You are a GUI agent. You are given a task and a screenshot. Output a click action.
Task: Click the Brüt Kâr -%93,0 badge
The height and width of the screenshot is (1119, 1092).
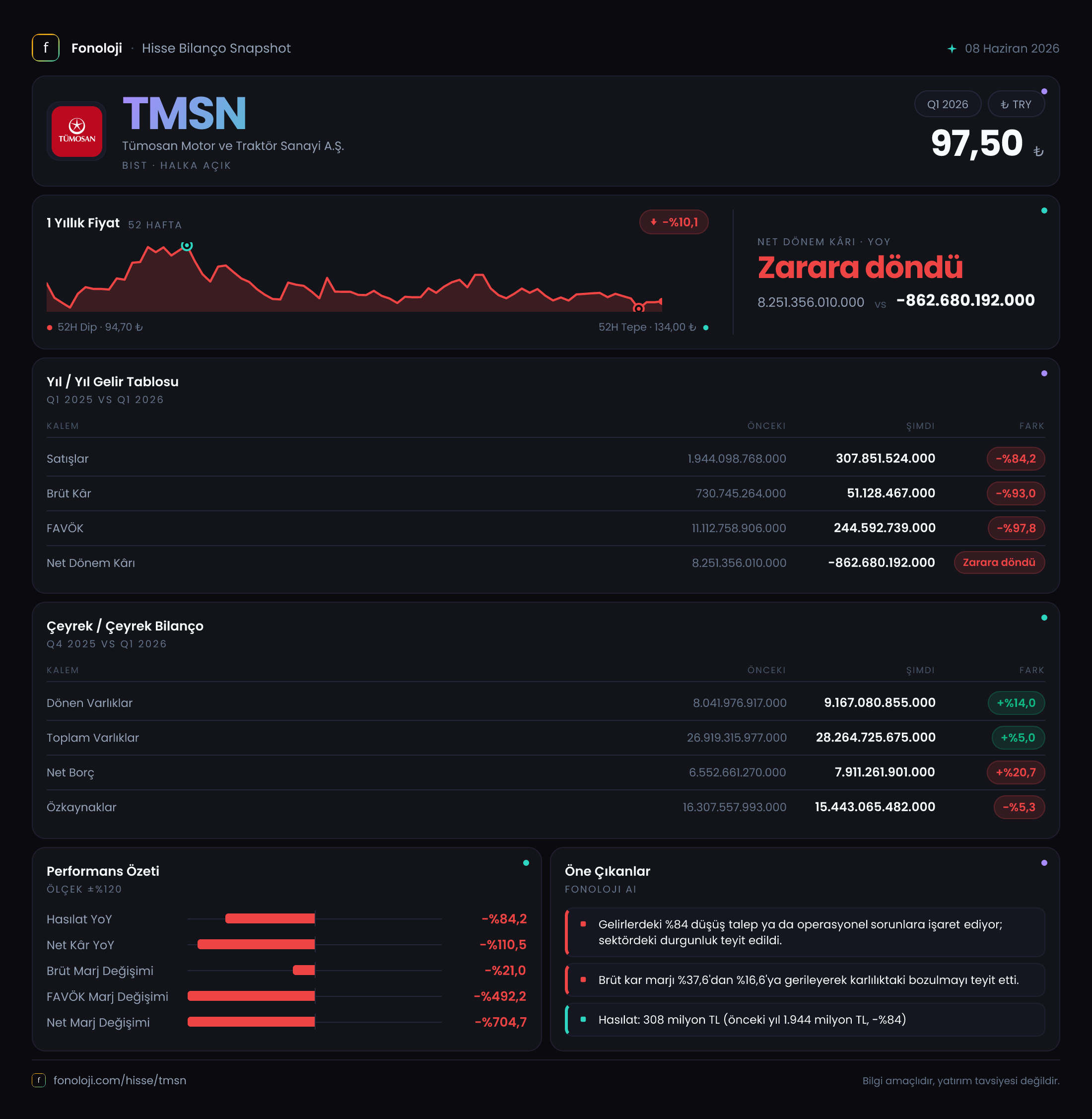point(1016,494)
